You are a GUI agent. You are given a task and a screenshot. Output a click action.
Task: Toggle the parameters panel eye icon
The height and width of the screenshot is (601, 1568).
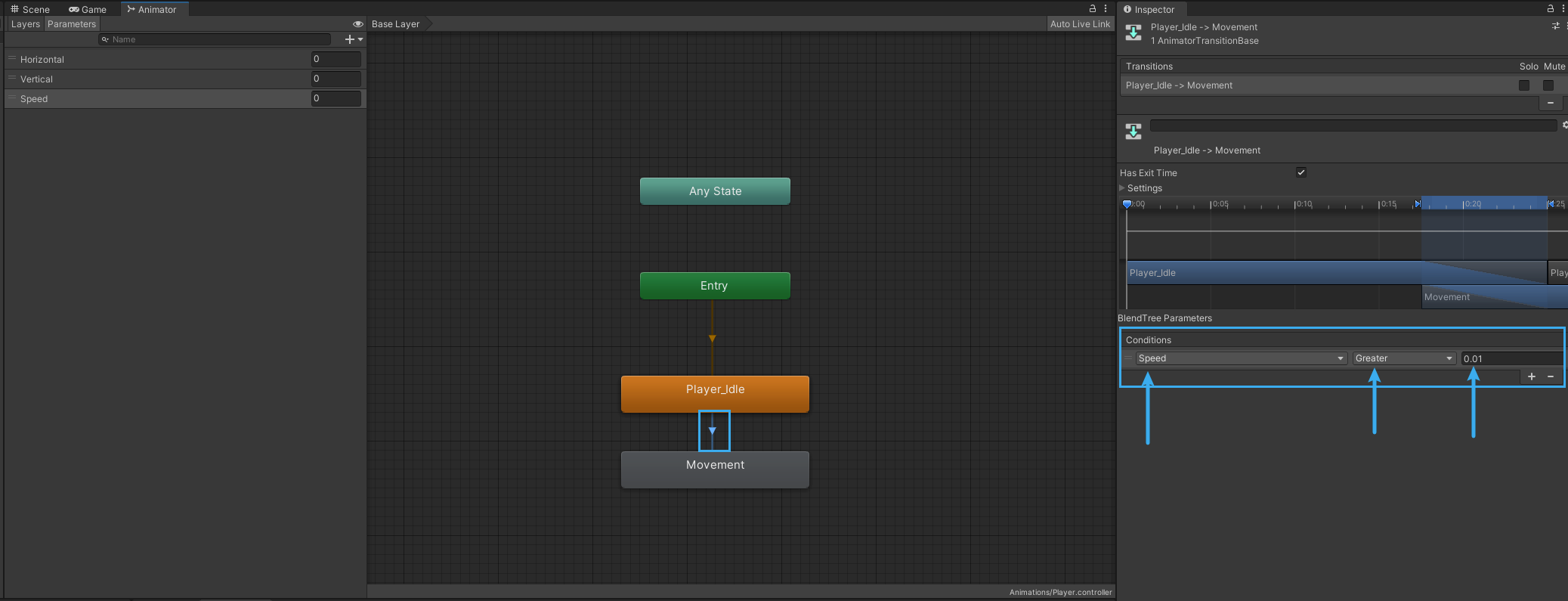coord(357,24)
